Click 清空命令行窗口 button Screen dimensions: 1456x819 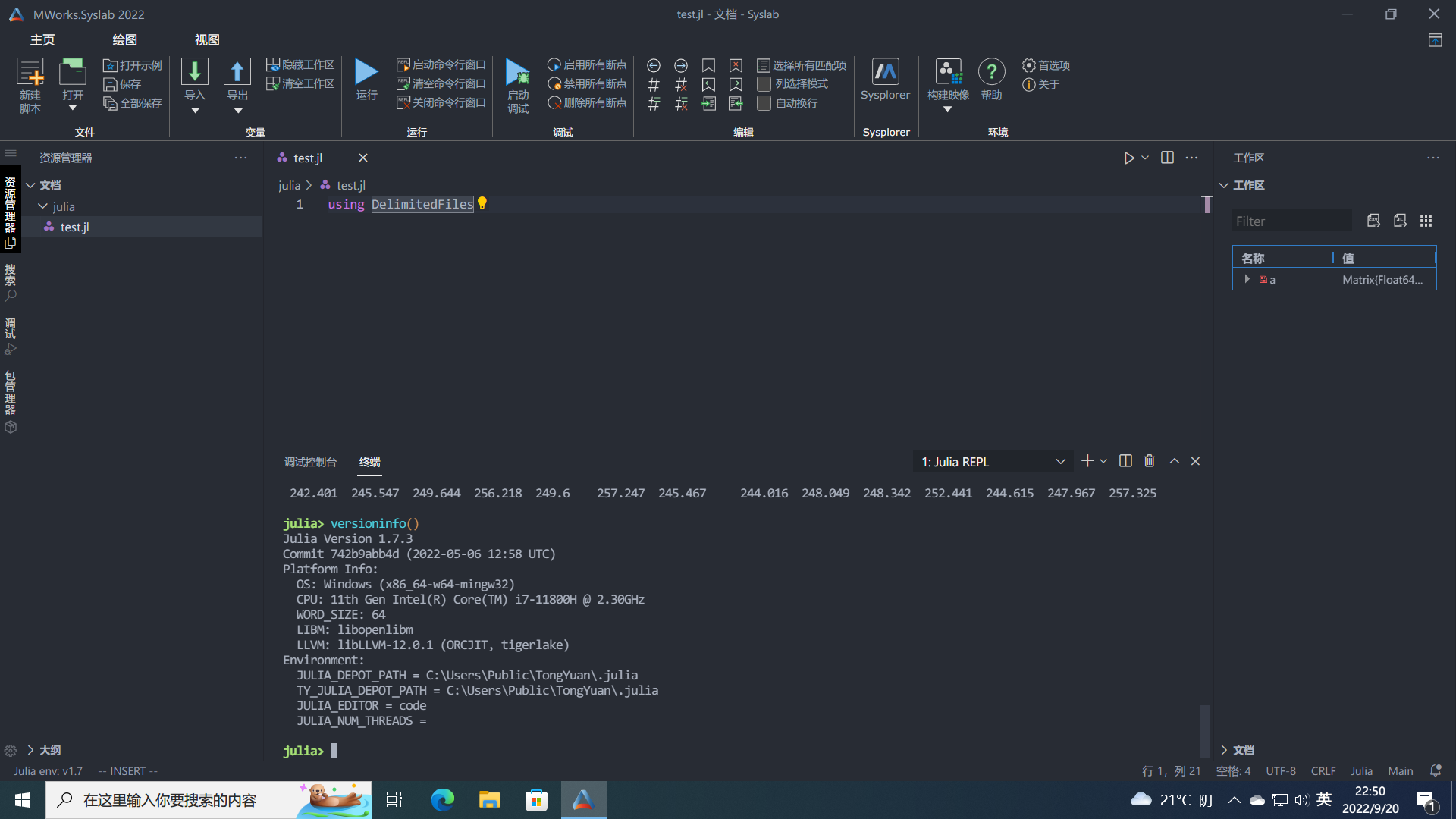[441, 83]
